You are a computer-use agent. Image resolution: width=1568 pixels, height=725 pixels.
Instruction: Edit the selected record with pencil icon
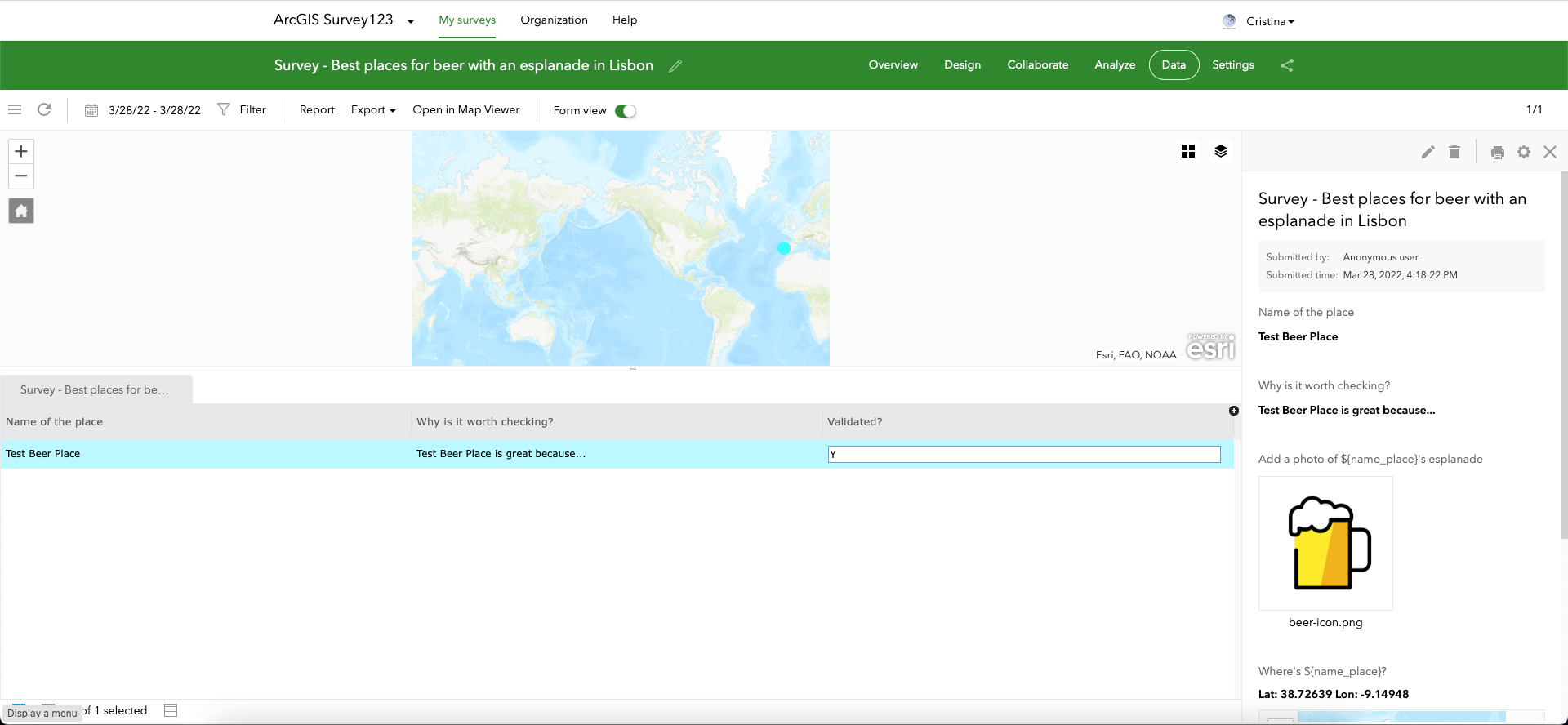tap(1428, 152)
